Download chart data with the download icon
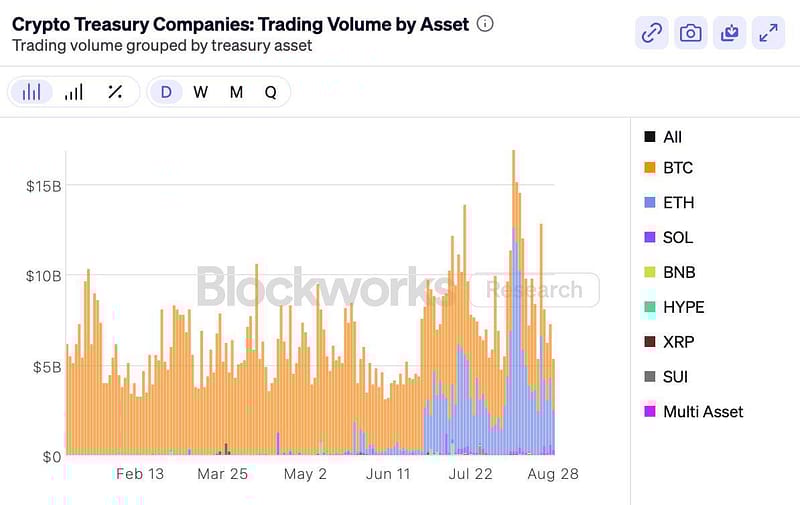 coord(729,33)
